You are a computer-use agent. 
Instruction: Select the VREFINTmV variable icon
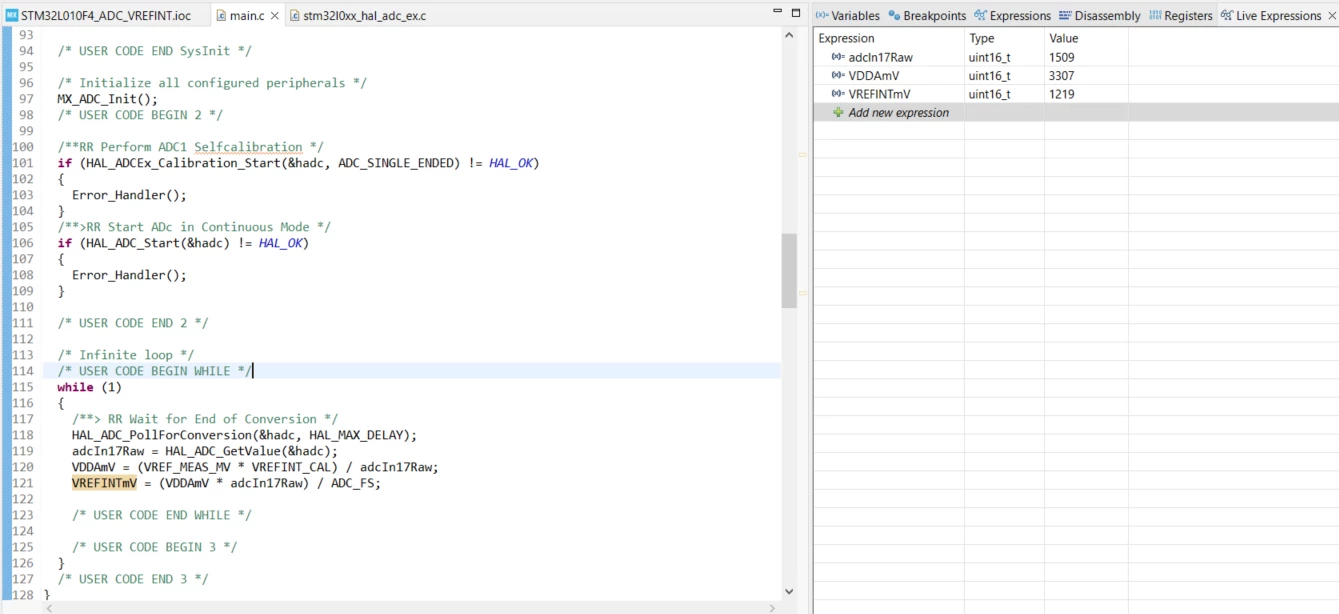838,94
